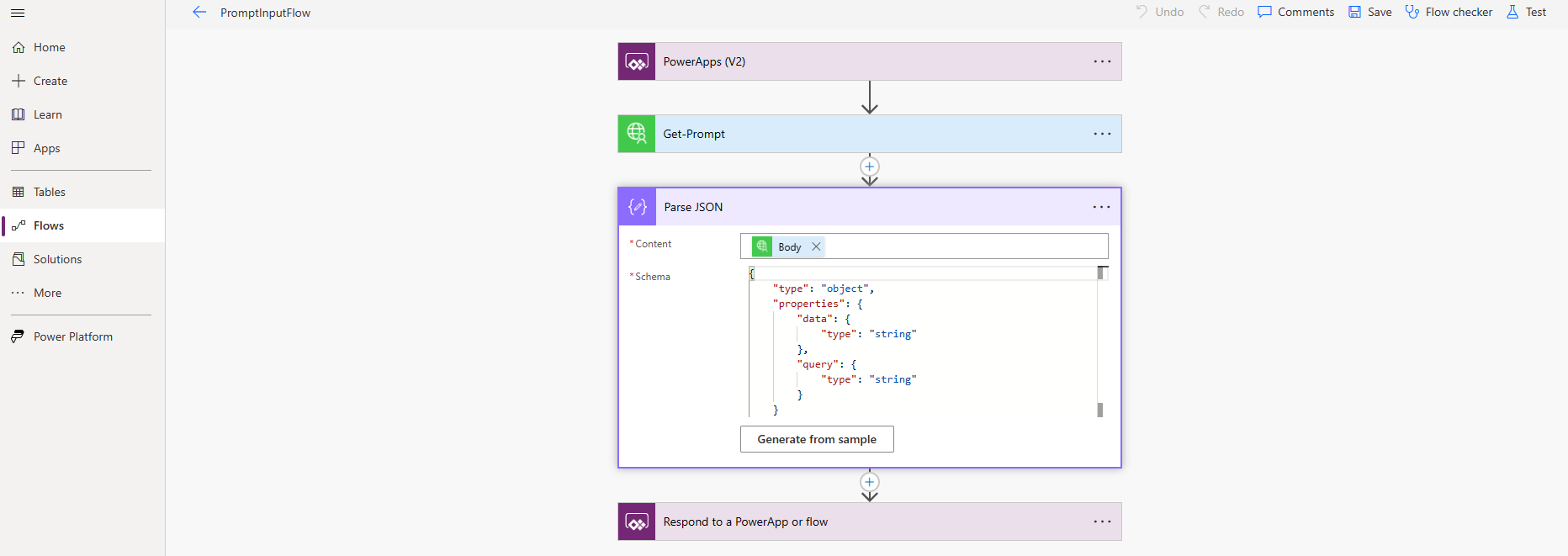
Task: Collapse the Parse JSON header
Action: [x=870, y=207]
